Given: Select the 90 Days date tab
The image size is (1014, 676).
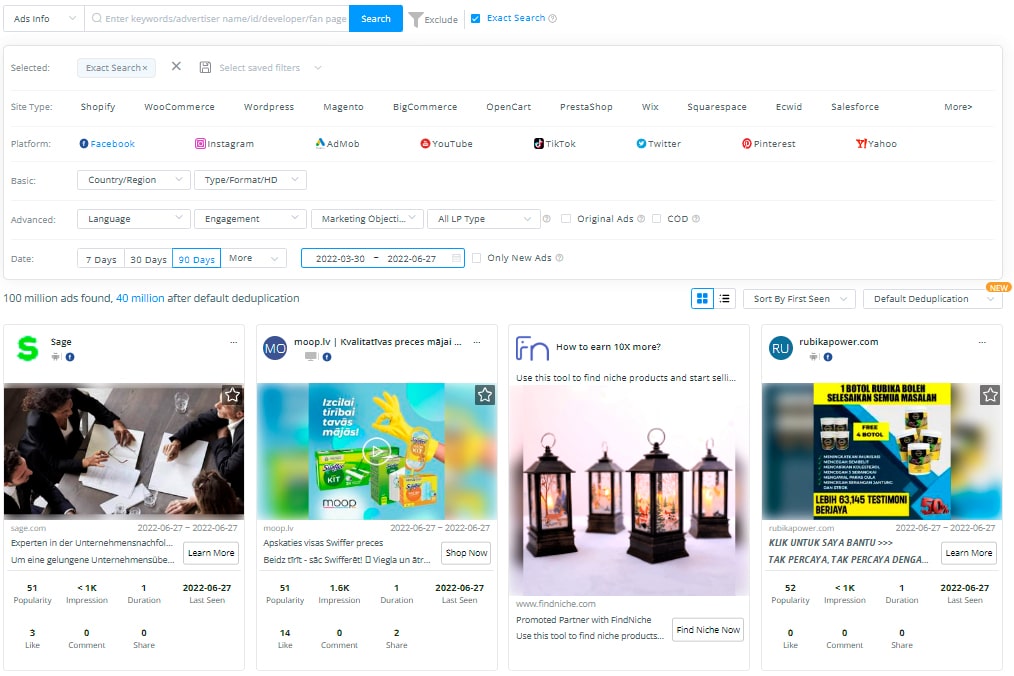Looking at the screenshot, I should pos(197,259).
